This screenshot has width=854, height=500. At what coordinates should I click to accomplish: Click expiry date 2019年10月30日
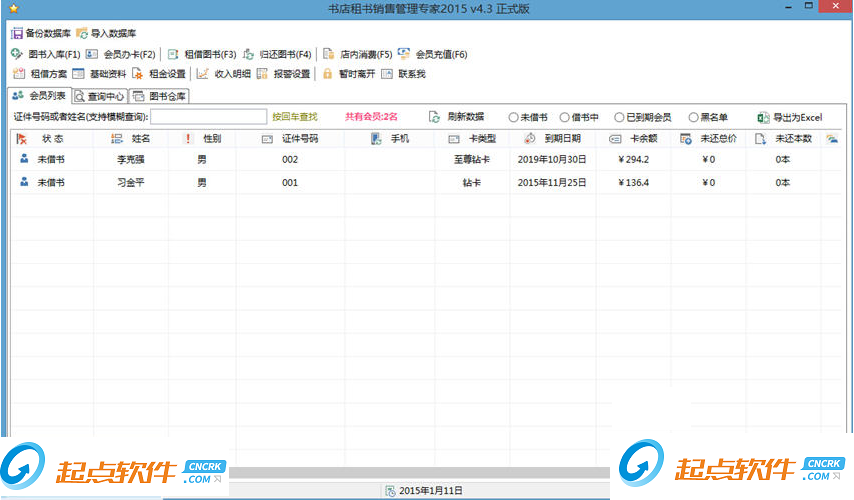point(552,160)
